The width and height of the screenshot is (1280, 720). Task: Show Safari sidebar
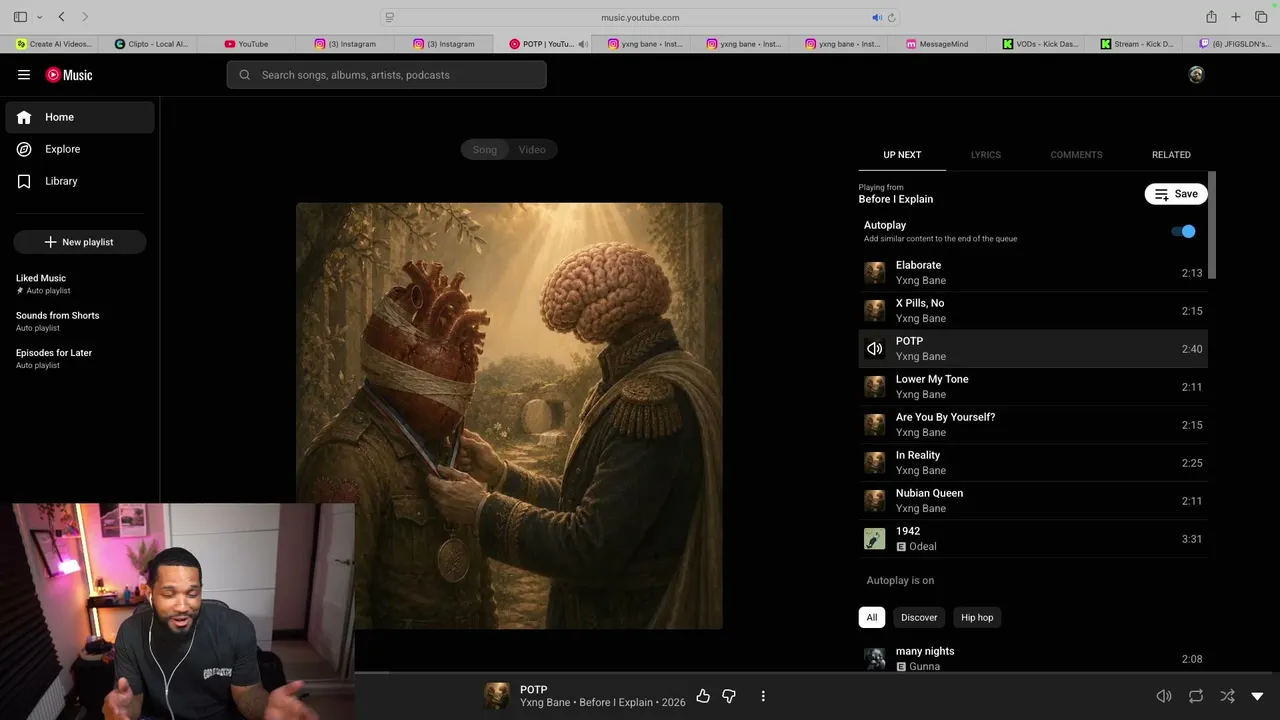(20, 17)
